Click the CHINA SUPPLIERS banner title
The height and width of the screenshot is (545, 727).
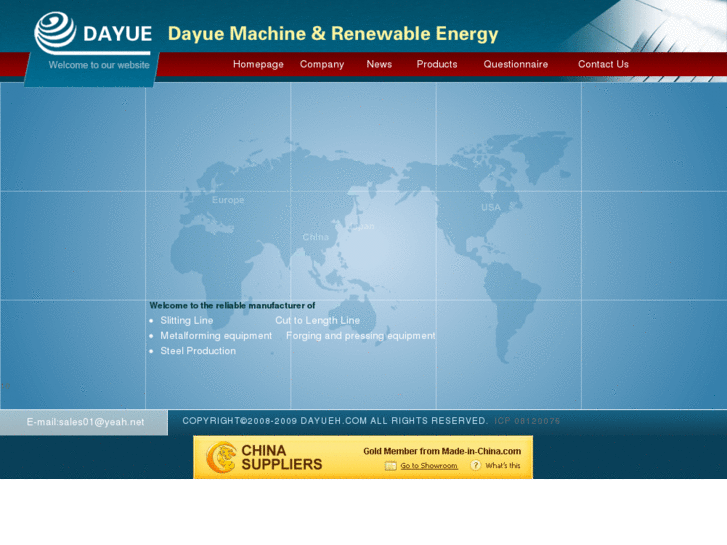tap(281, 457)
